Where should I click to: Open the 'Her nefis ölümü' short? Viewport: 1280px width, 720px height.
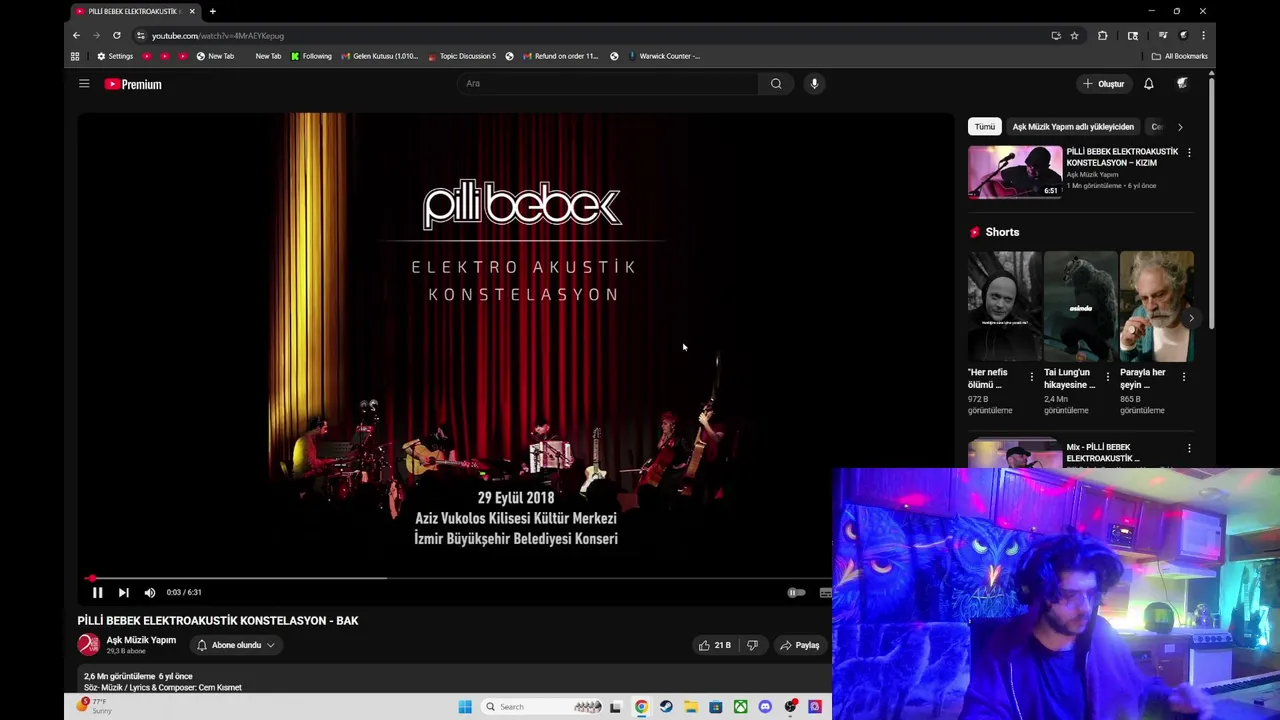pyautogui.click(x=1004, y=306)
